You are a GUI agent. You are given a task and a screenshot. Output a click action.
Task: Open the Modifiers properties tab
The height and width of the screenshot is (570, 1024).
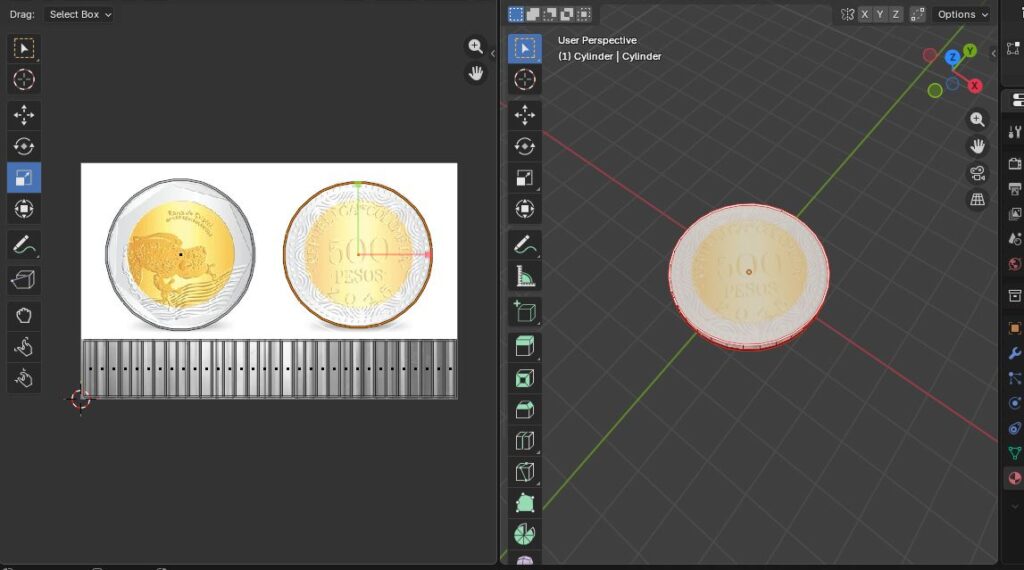tap(1014, 353)
